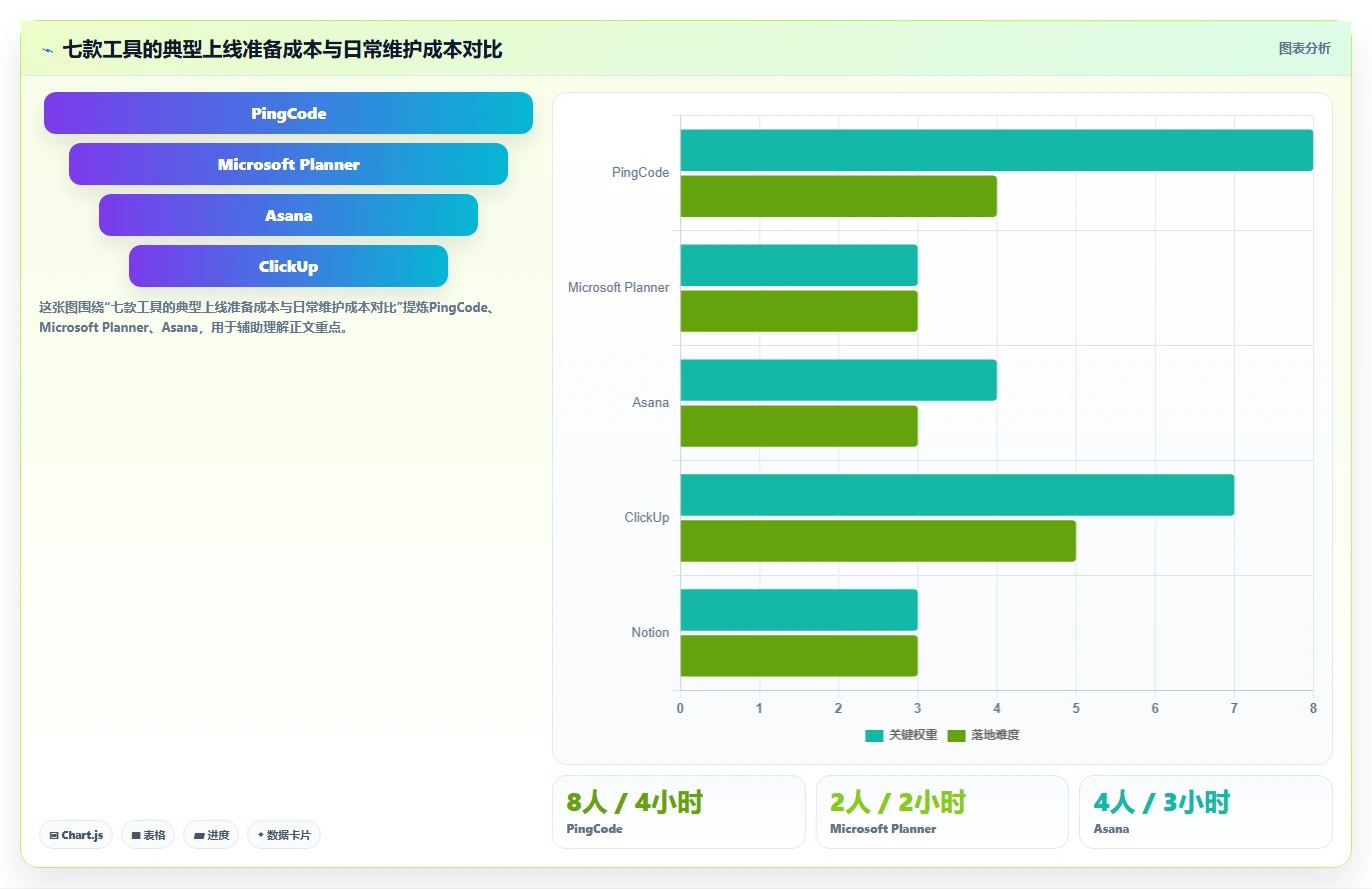This screenshot has width=1372, height=889.
Task: Click the ClickUp y-axis label
Action: pyautogui.click(x=647, y=518)
